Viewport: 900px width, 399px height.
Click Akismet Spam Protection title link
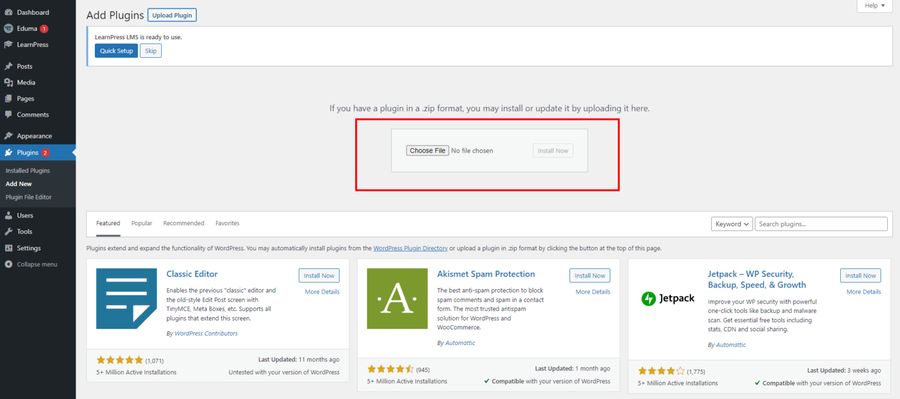(486, 274)
